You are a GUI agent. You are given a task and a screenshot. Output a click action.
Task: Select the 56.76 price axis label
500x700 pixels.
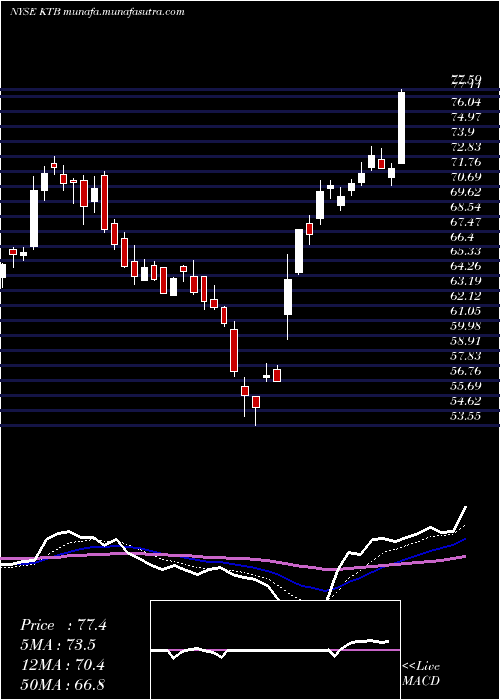466,371
